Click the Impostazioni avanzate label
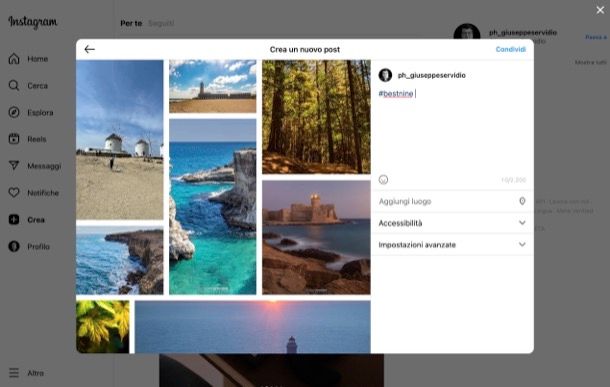 pos(417,245)
